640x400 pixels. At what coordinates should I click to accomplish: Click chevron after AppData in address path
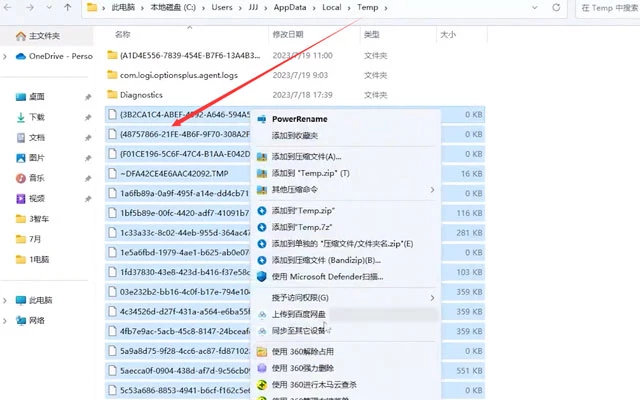pos(314,8)
